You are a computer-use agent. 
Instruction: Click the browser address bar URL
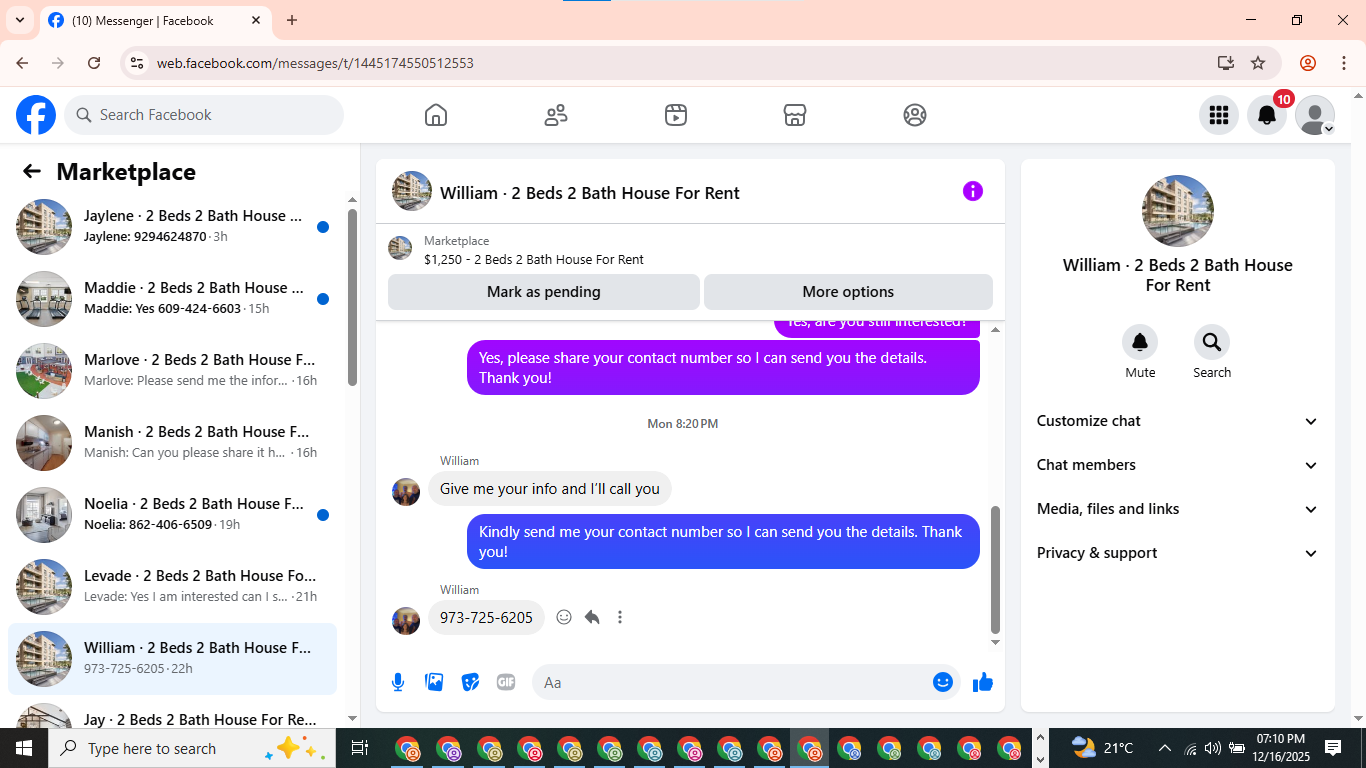315,63
